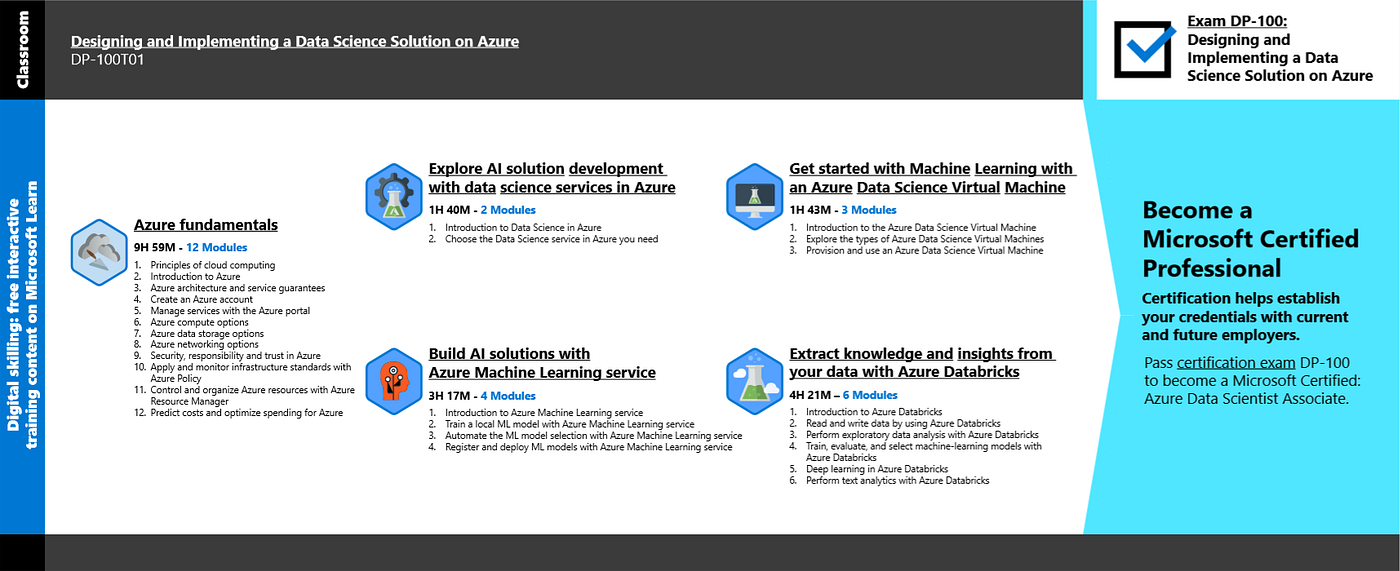Click the 6 Modules label

pyautogui.click(x=870, y=396)
